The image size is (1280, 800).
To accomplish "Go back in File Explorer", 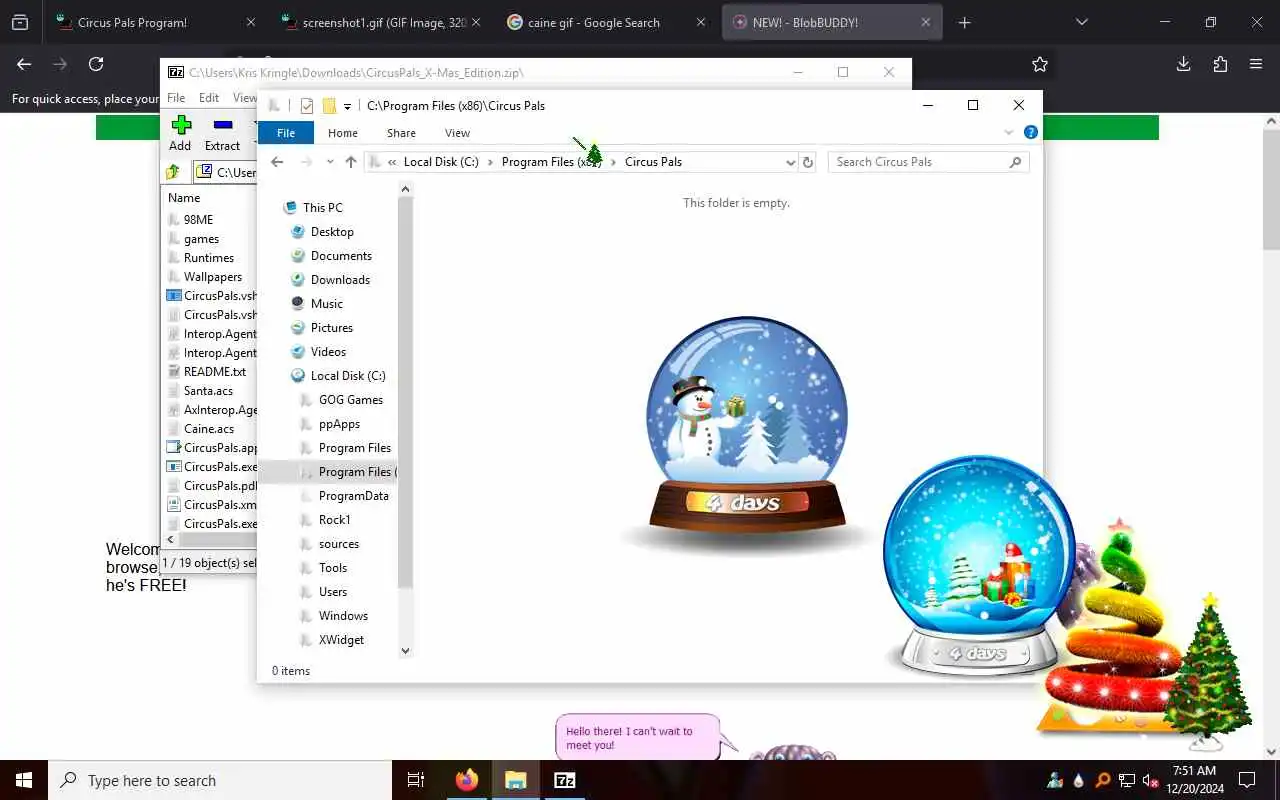I will (x=277, y=162).
